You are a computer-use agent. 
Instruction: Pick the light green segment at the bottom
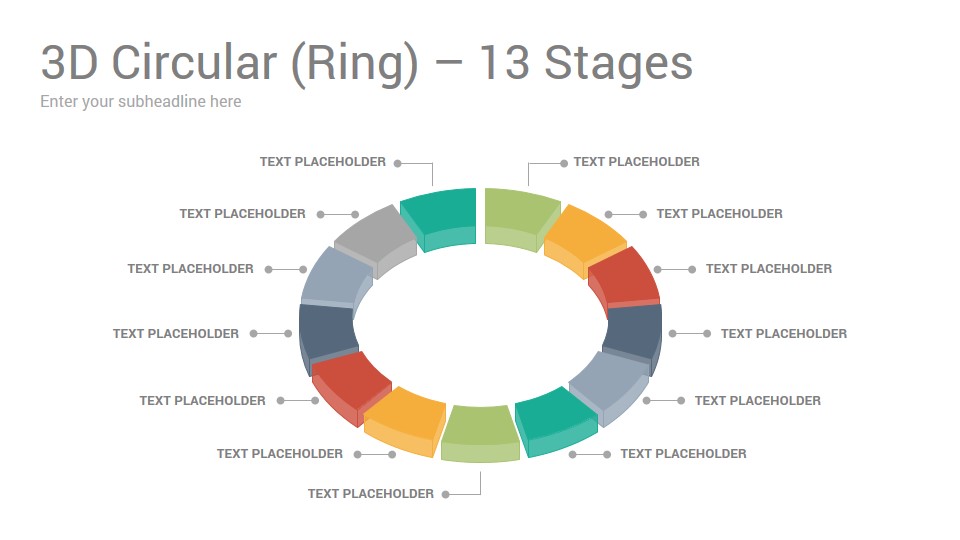tap(480, 433)
